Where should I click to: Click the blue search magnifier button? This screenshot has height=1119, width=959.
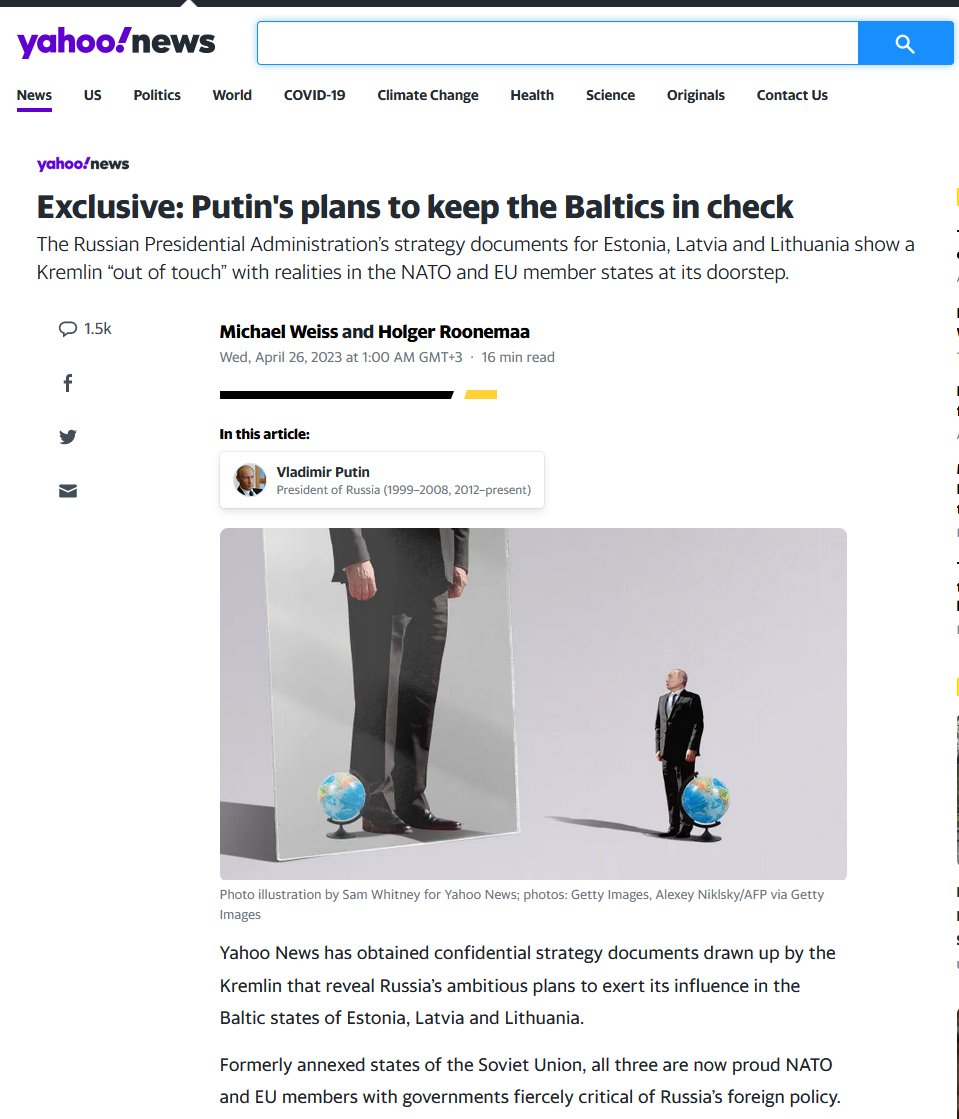905,43
